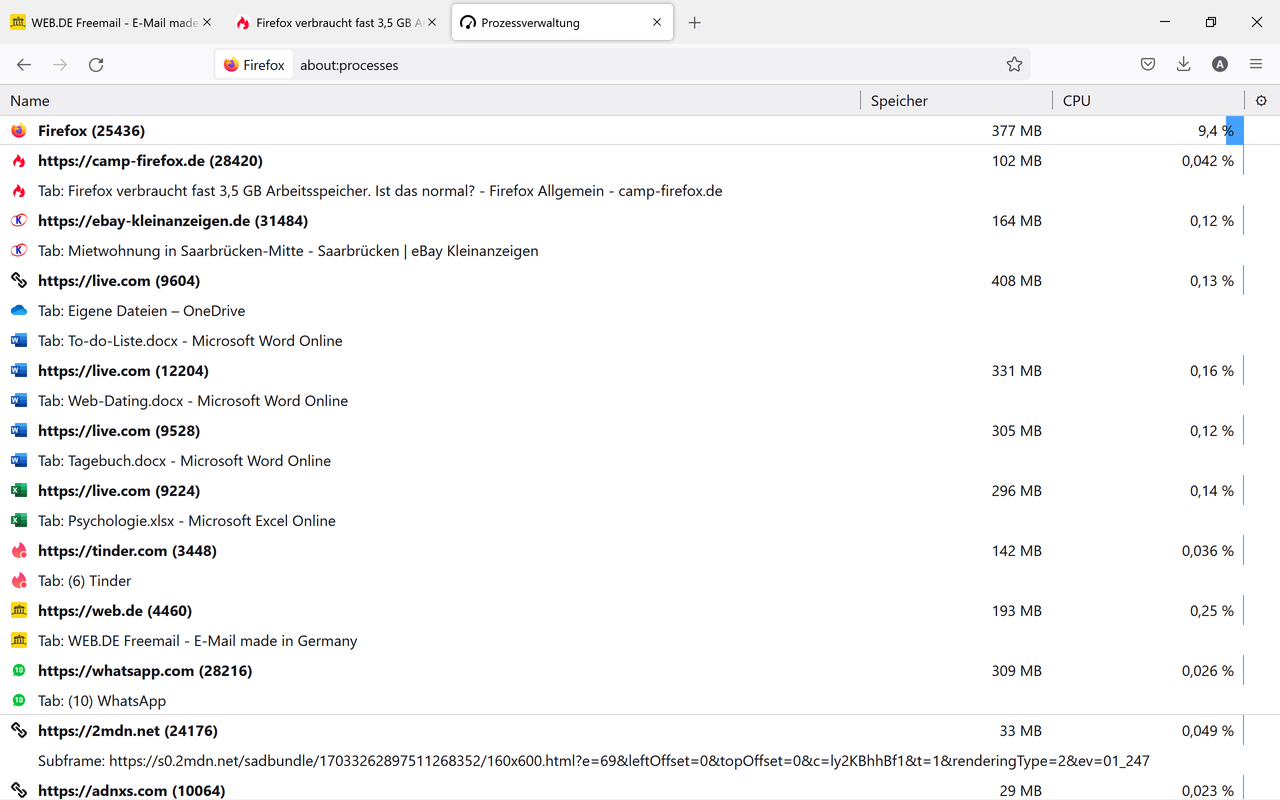Click the link icon beside https://2mdn.net (24176)
Image resolution: width=1280 pixels, height=800 pixels.
[x=18, y=731]
